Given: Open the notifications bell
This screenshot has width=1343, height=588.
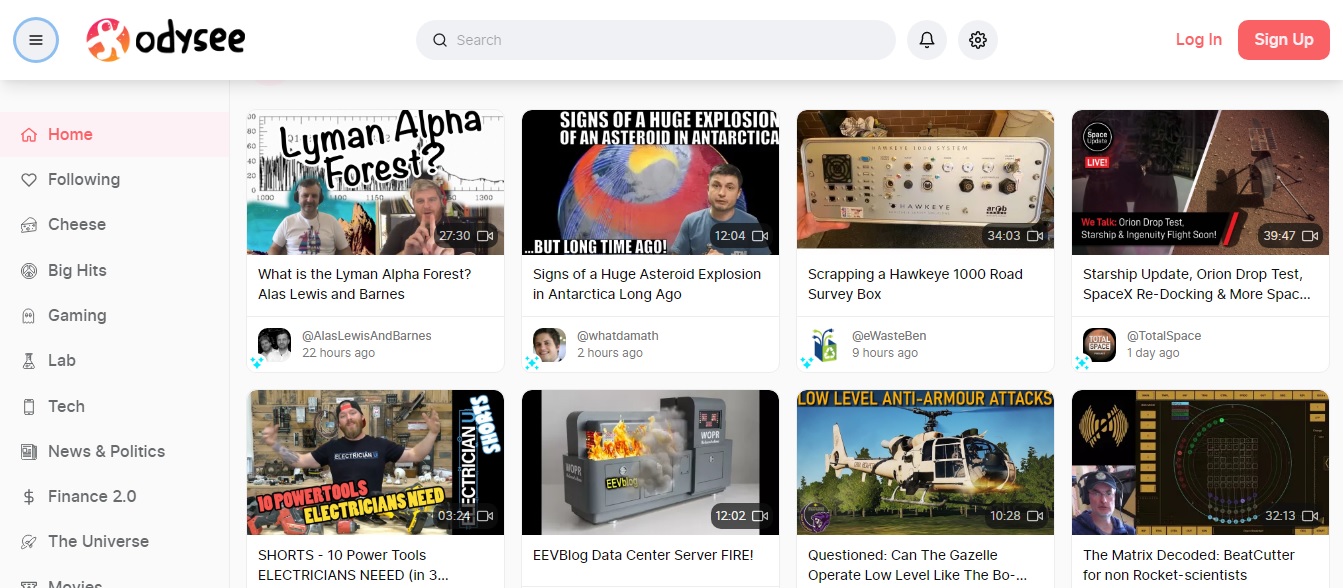Looking at the screenshot, I should coord(927,40).
